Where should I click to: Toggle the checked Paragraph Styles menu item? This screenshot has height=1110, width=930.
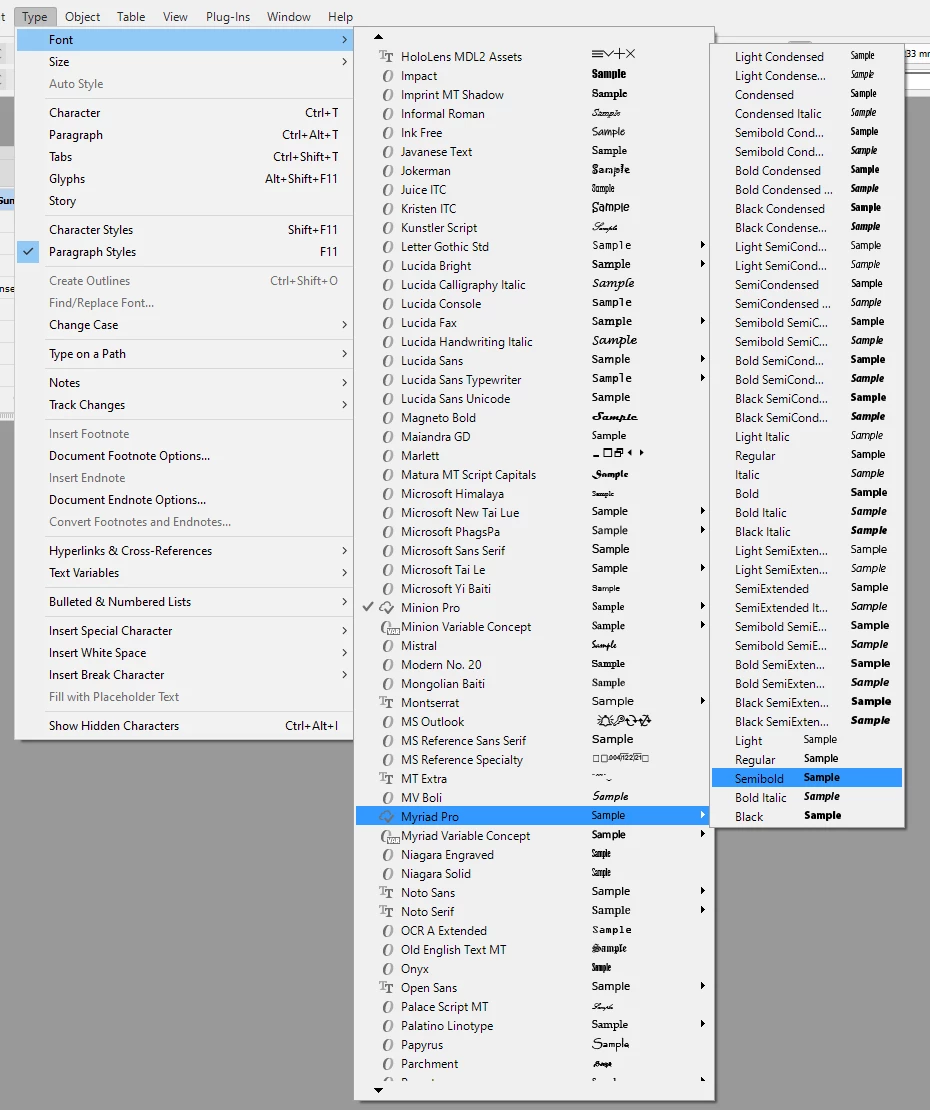(x=184, y=251)
